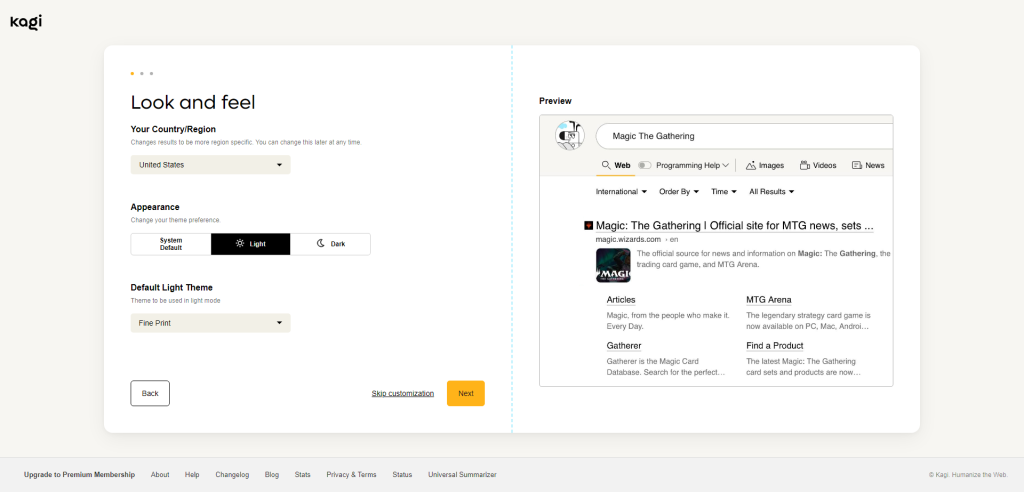
Task: Toggle the Programming Help switch
Action: pyautogui.click(x=644, y=165)
